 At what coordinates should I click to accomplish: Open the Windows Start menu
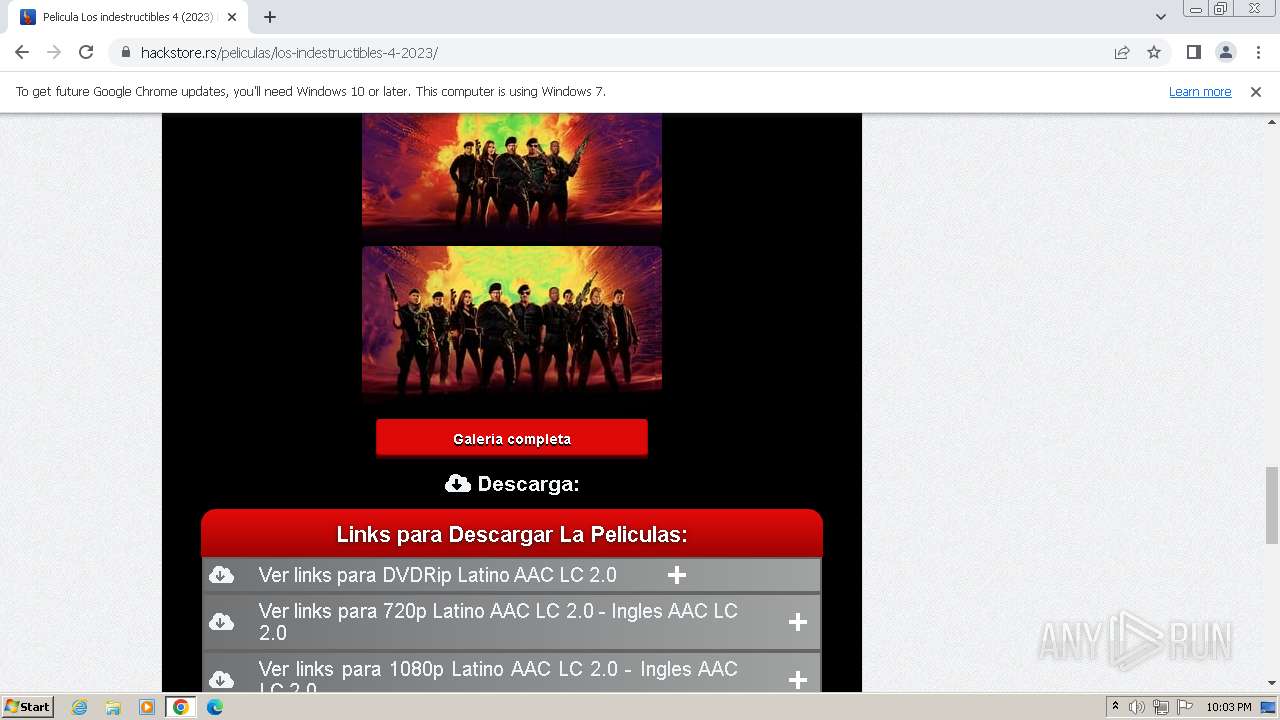click(x=27, y=707)
